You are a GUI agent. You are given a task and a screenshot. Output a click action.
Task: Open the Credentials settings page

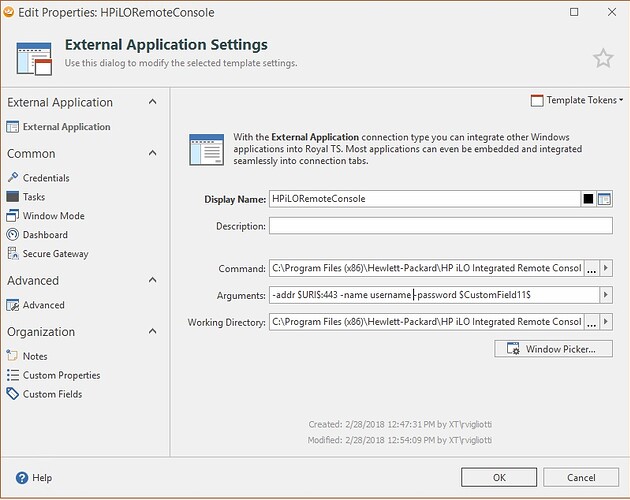[45, 178]
